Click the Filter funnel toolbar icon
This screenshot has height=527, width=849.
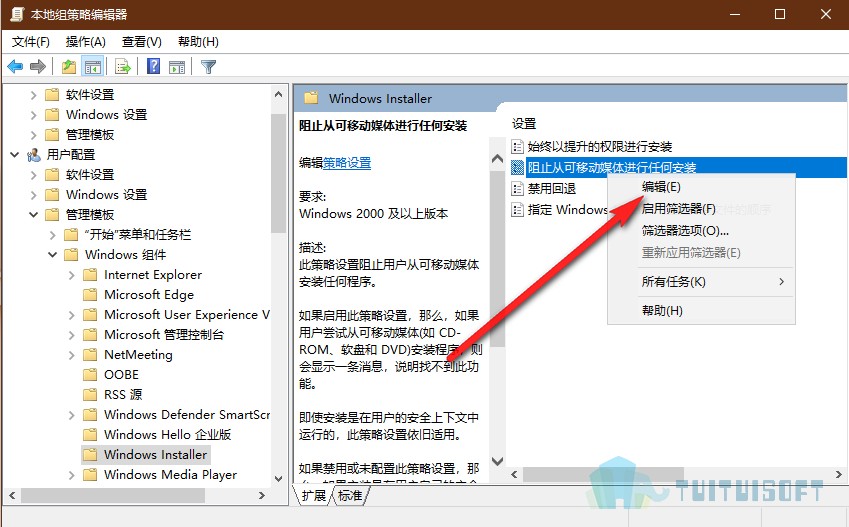coord(208,67)
